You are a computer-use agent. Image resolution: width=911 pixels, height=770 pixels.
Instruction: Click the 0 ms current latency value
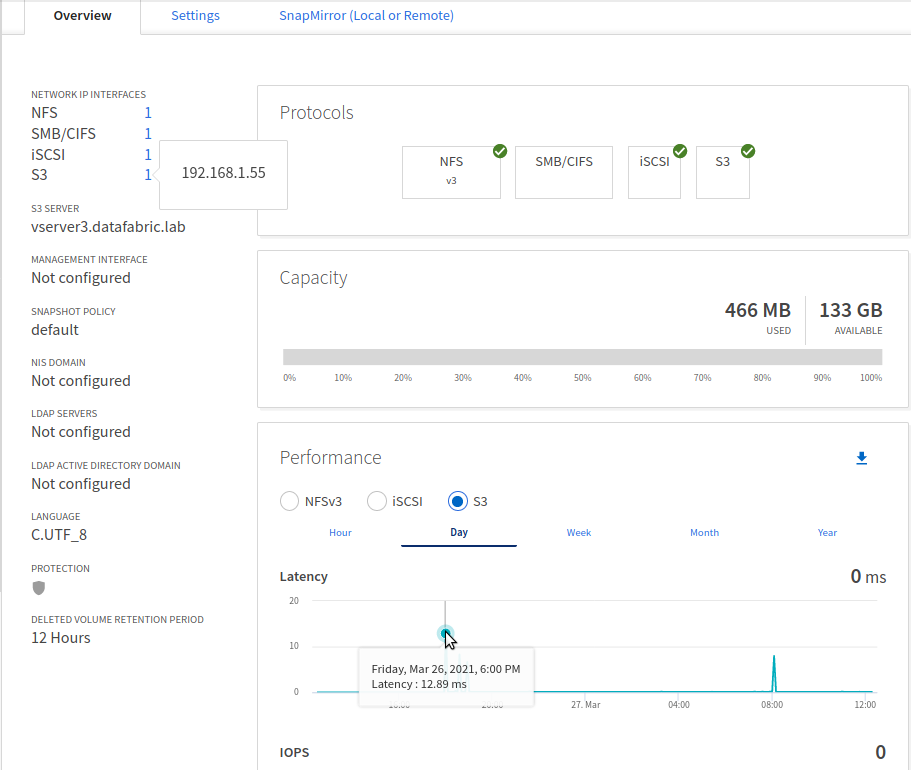tap(869, 576)
